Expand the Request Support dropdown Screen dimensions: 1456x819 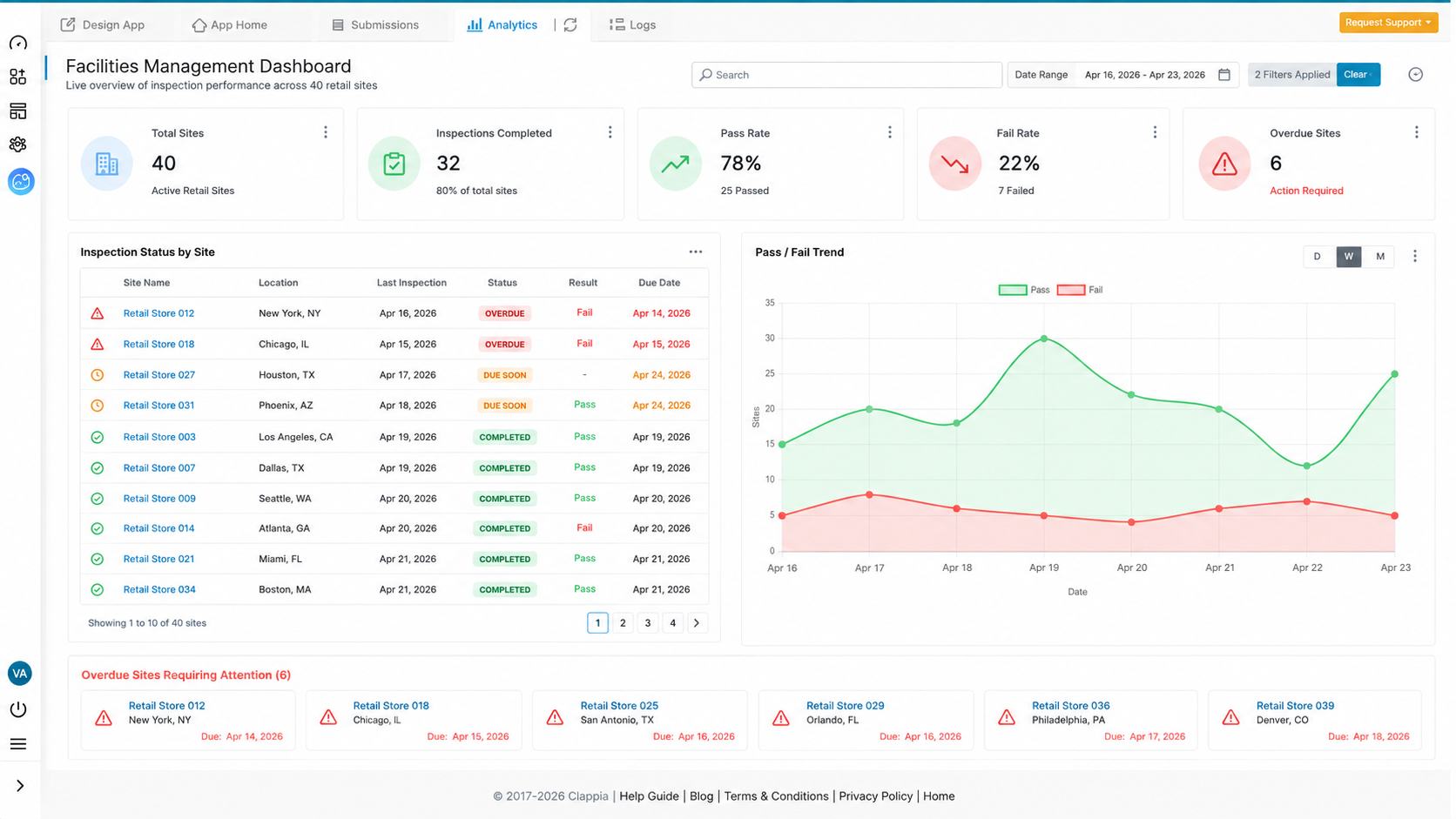coord(1388,23)
